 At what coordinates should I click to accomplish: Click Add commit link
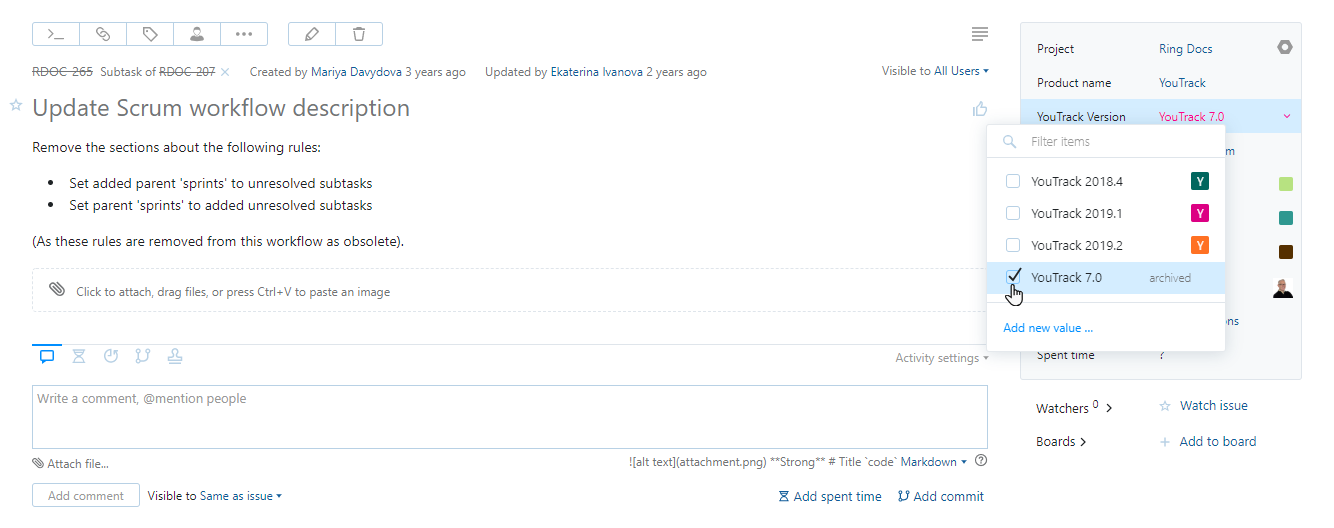point(941,496)
